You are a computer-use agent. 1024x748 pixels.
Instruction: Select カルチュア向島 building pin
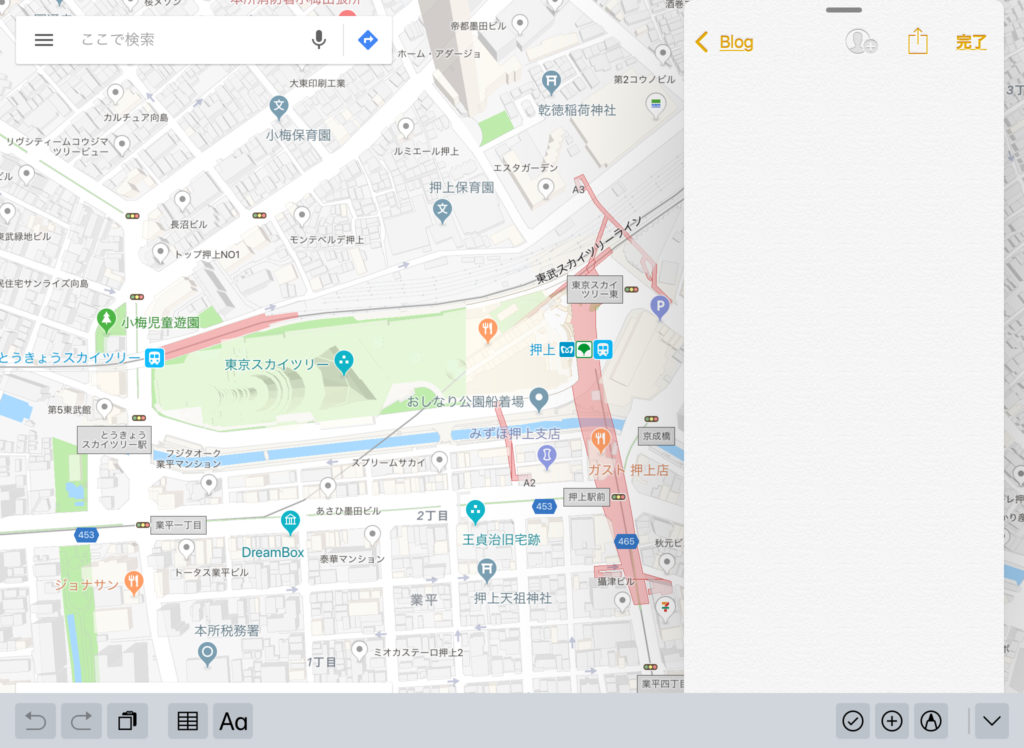pos(115,94)
